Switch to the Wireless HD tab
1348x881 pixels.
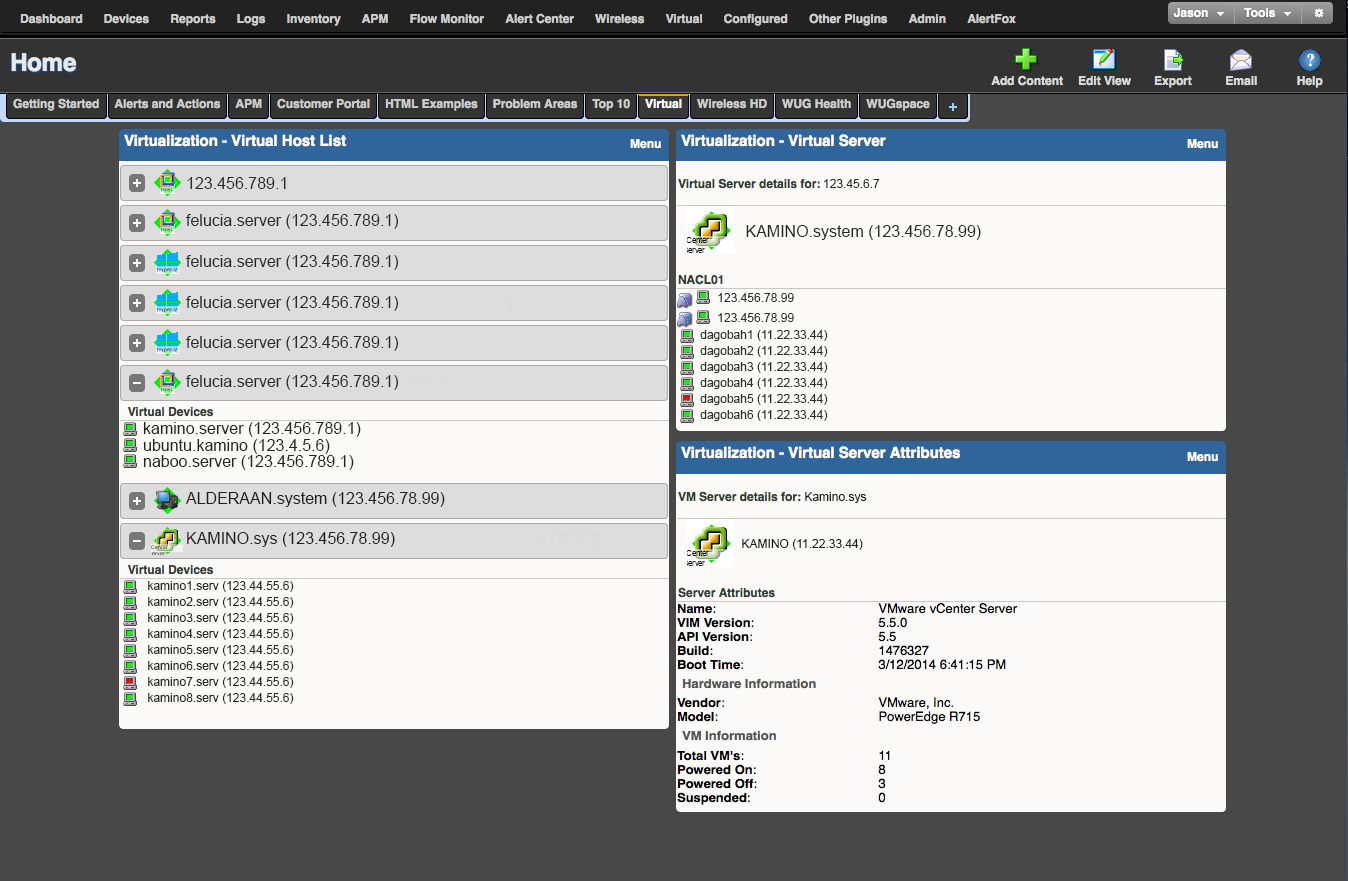point(732,105)
